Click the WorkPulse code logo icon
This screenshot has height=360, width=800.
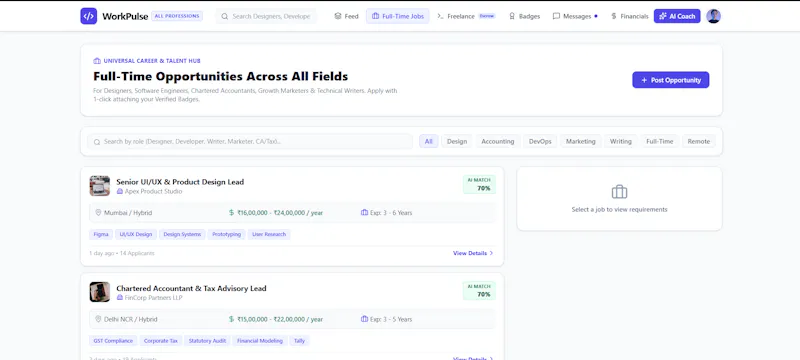[x=88, y=16]
